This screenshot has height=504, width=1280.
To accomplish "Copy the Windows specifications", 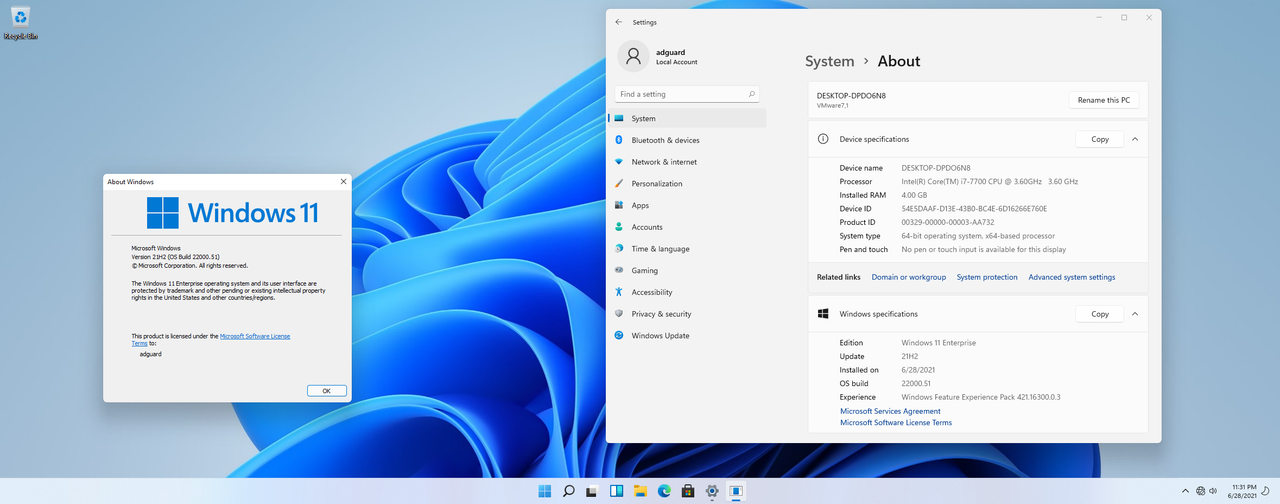I will pyautogui.click(x=1100, y=314).
